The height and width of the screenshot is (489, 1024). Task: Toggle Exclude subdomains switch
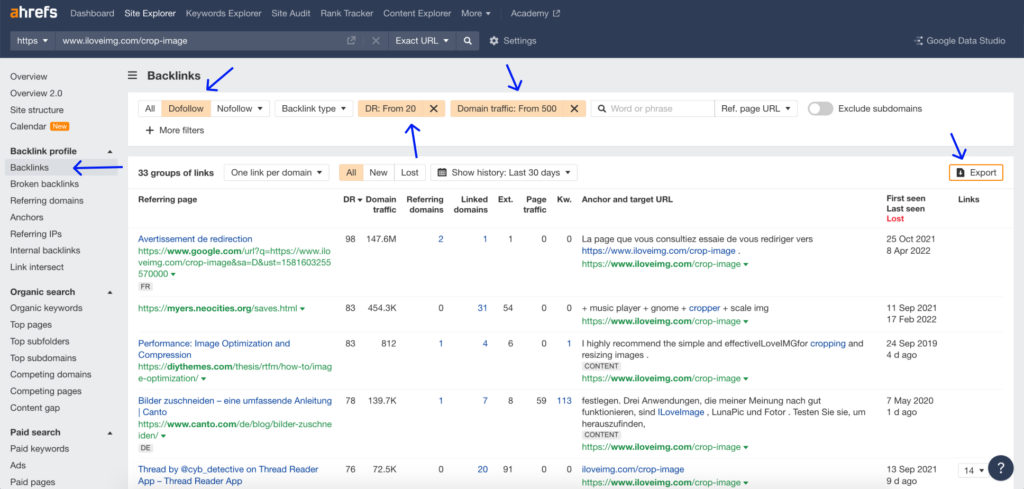coord(820,109)
